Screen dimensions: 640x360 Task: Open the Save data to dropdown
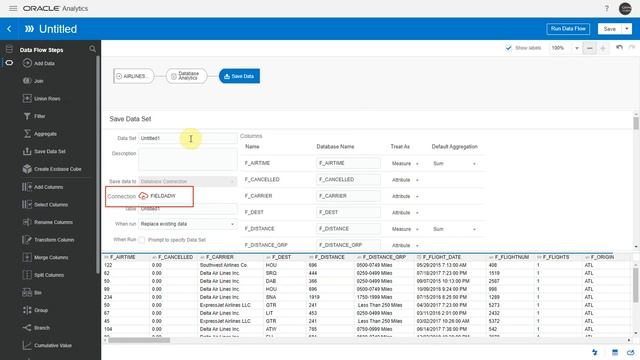click(x=187, y=181)
